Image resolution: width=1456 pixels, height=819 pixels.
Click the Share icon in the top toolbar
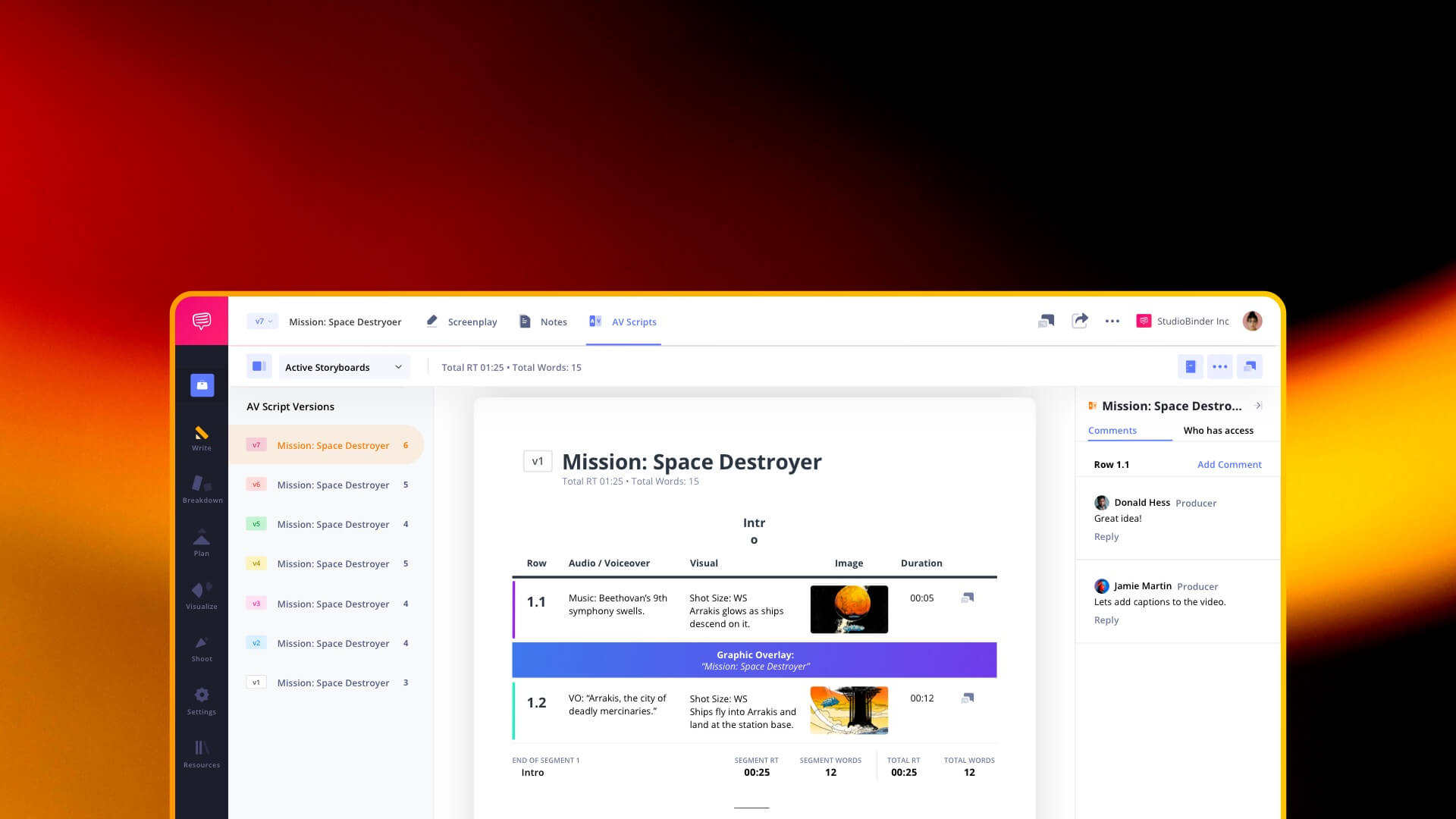pyautogui.click(x=1079, y=321)
